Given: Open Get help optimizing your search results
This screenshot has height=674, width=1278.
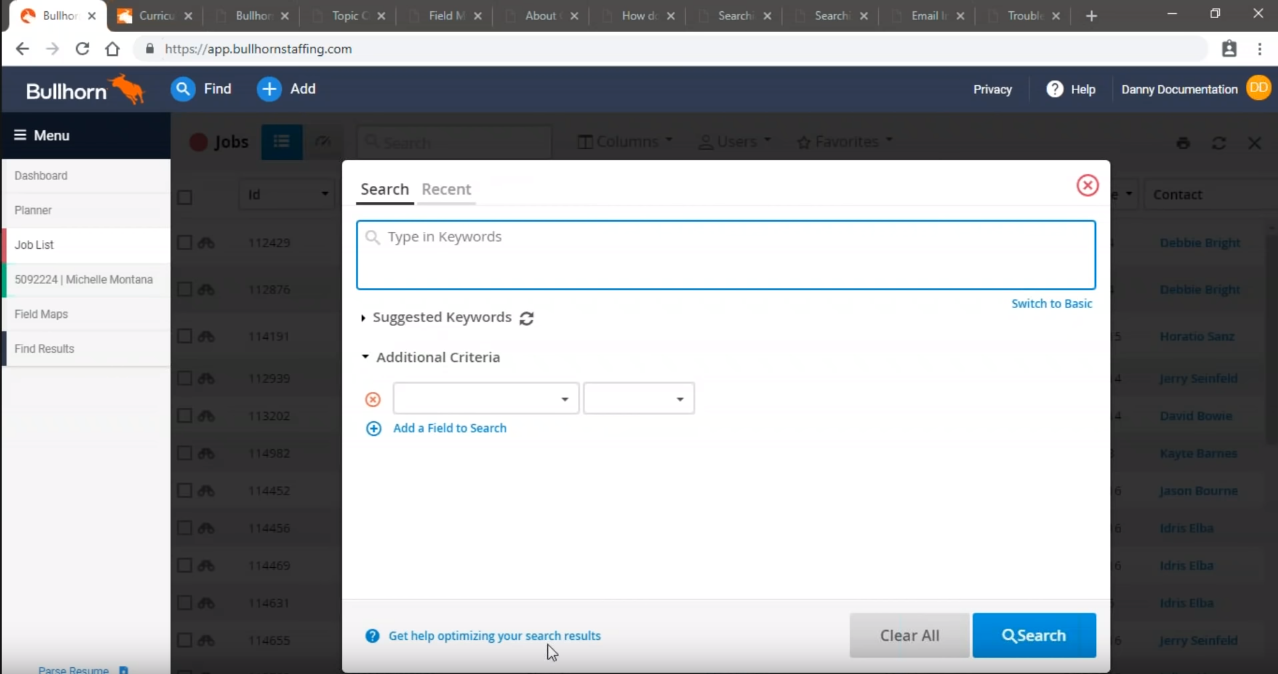Looking at the screenshot, I should click(495, 636).
